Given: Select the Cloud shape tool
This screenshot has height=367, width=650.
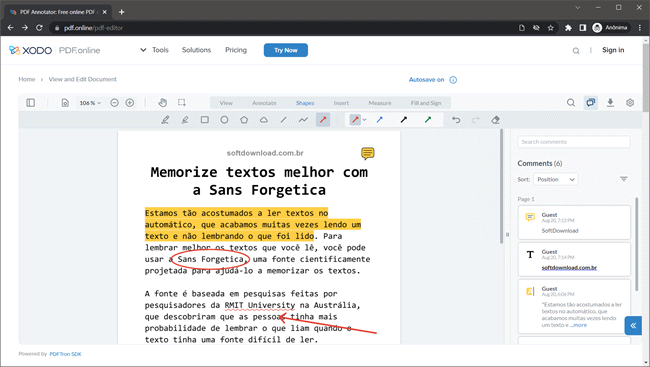Looking at the screenshot, I should [x=264, y=120].
